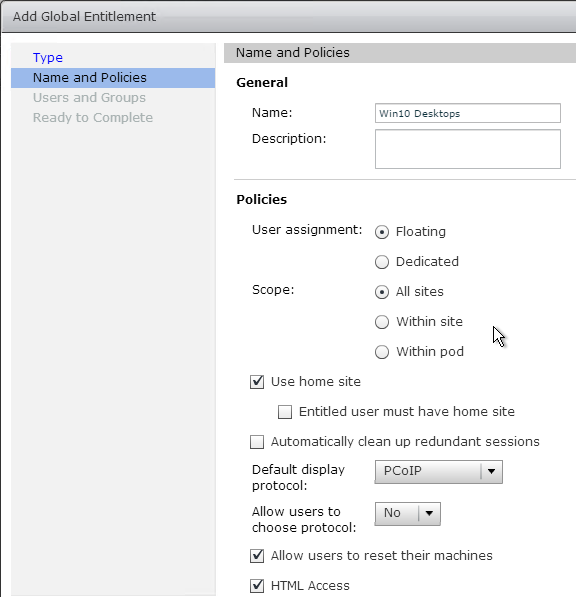Choose Within site scope option

pyautogui.click(x=382, y=322)
